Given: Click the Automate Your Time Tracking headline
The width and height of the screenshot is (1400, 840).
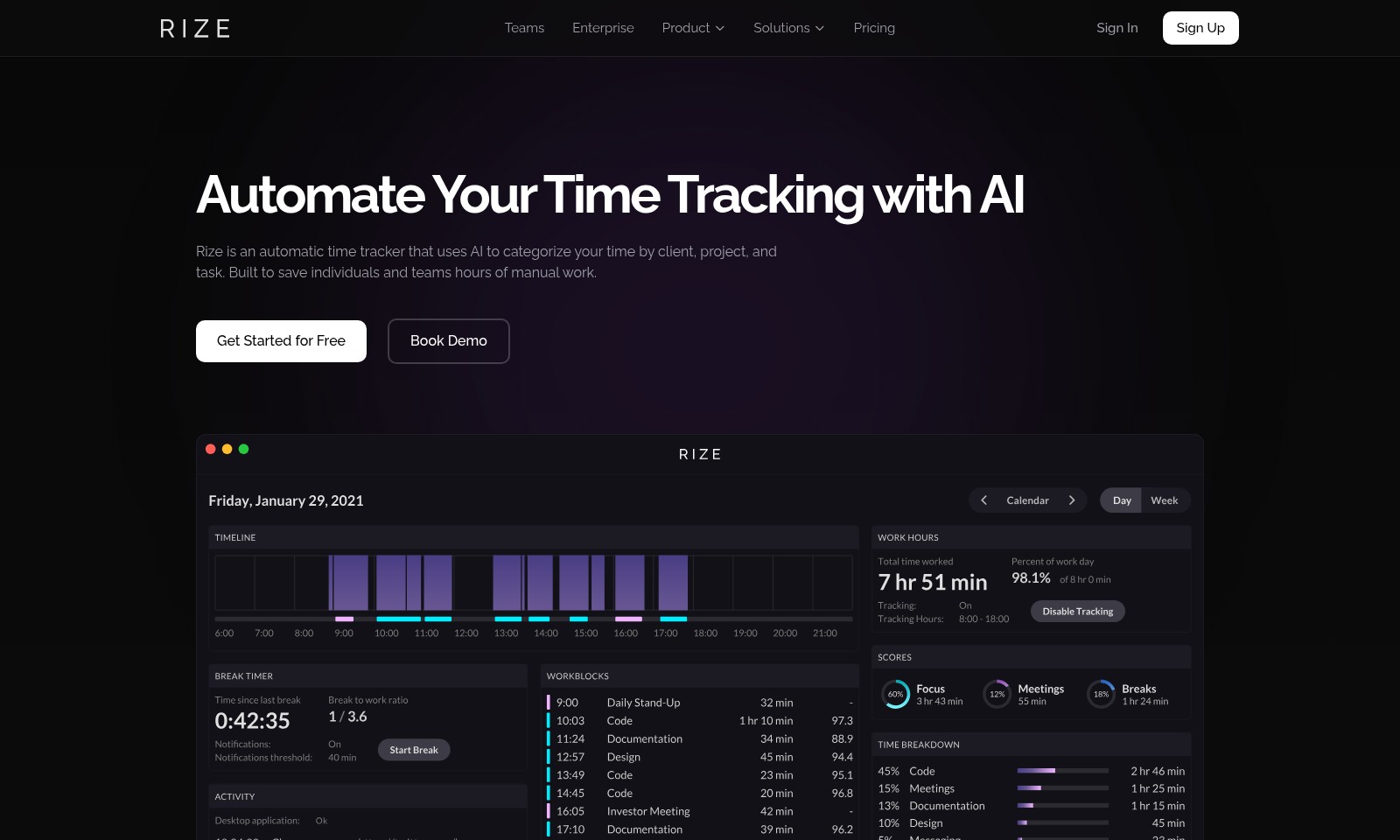Looking at the screenshot, I should (610, 195).
